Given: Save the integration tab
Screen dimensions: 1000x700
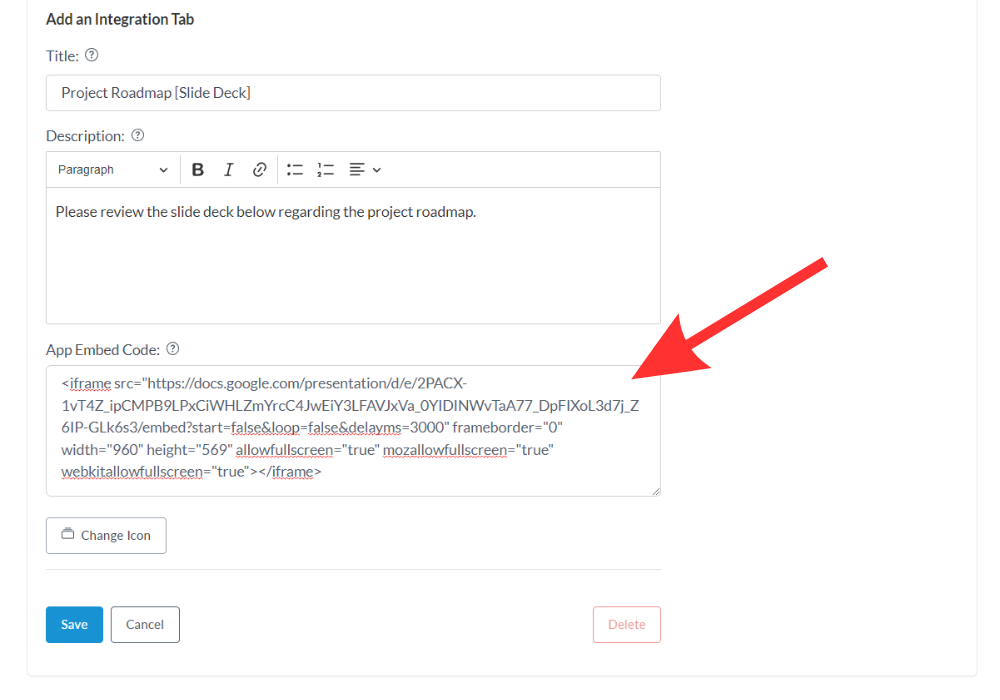Looking at the screenshot, I should (x=74, y=624).
